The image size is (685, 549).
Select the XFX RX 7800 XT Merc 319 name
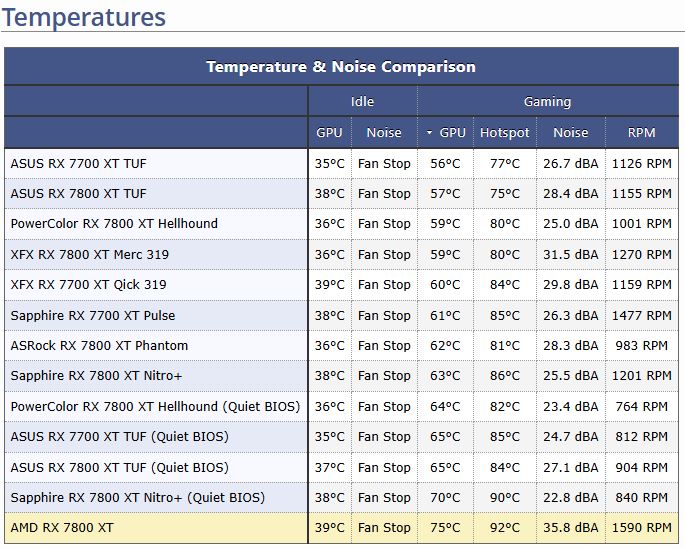90,254
